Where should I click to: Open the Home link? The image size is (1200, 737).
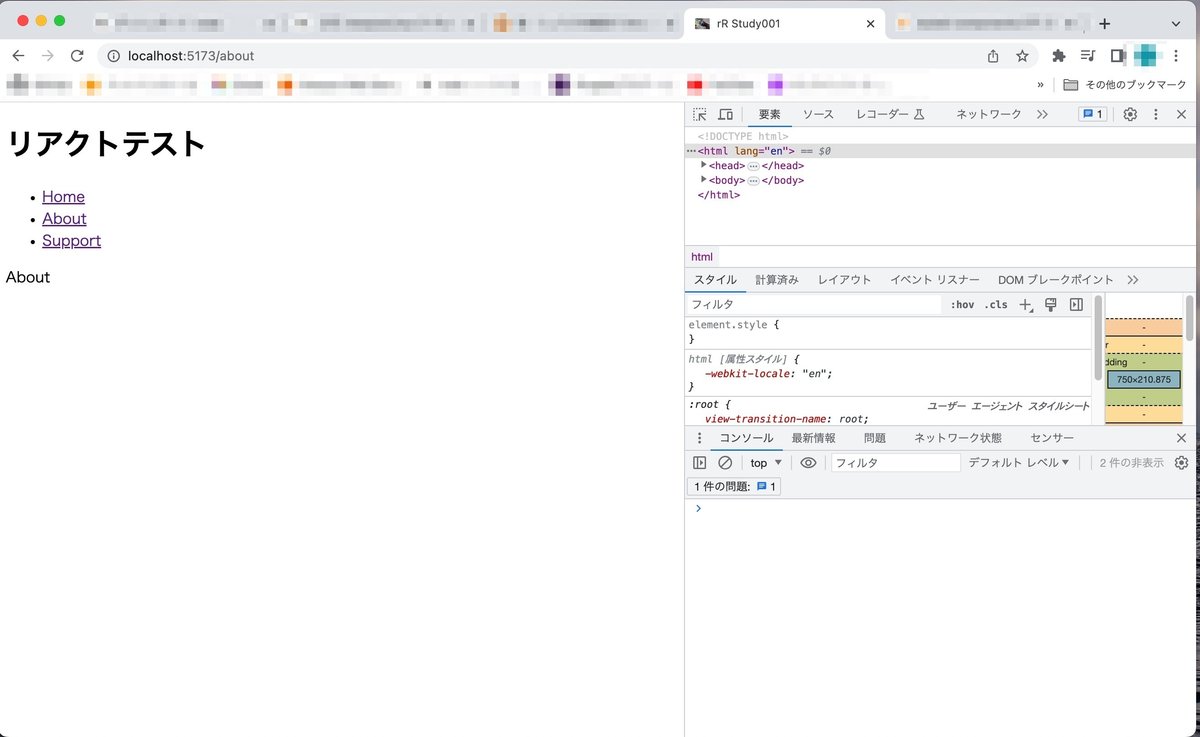(x=63, y=197)
